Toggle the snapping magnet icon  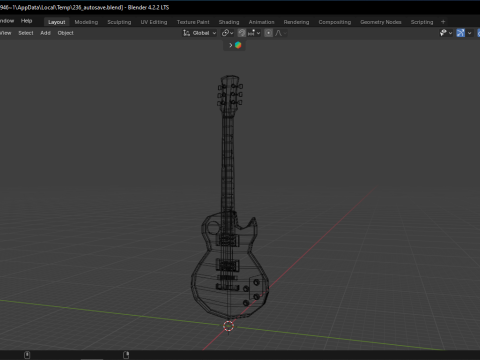pos(242,33)
